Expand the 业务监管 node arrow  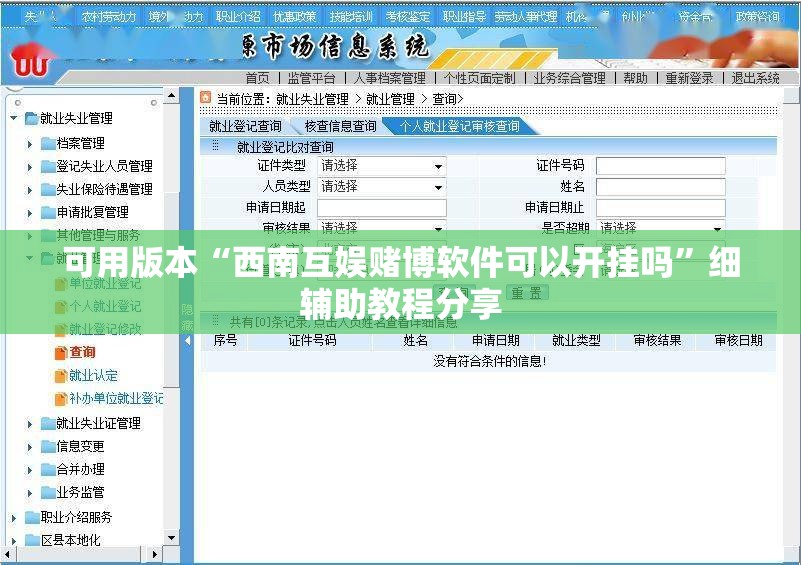click(x=30, y=493)
